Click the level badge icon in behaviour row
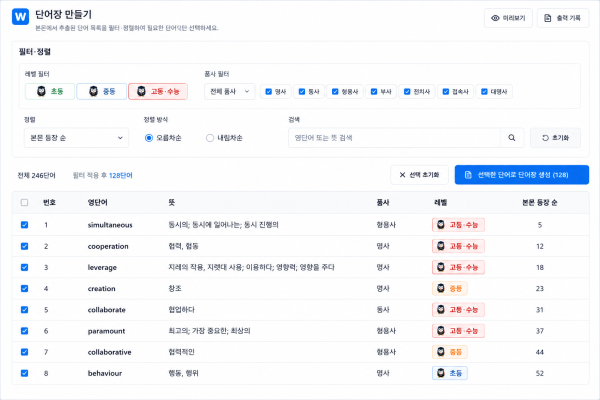The height and width of the screenshot is (400, 600). click(441, 373)
